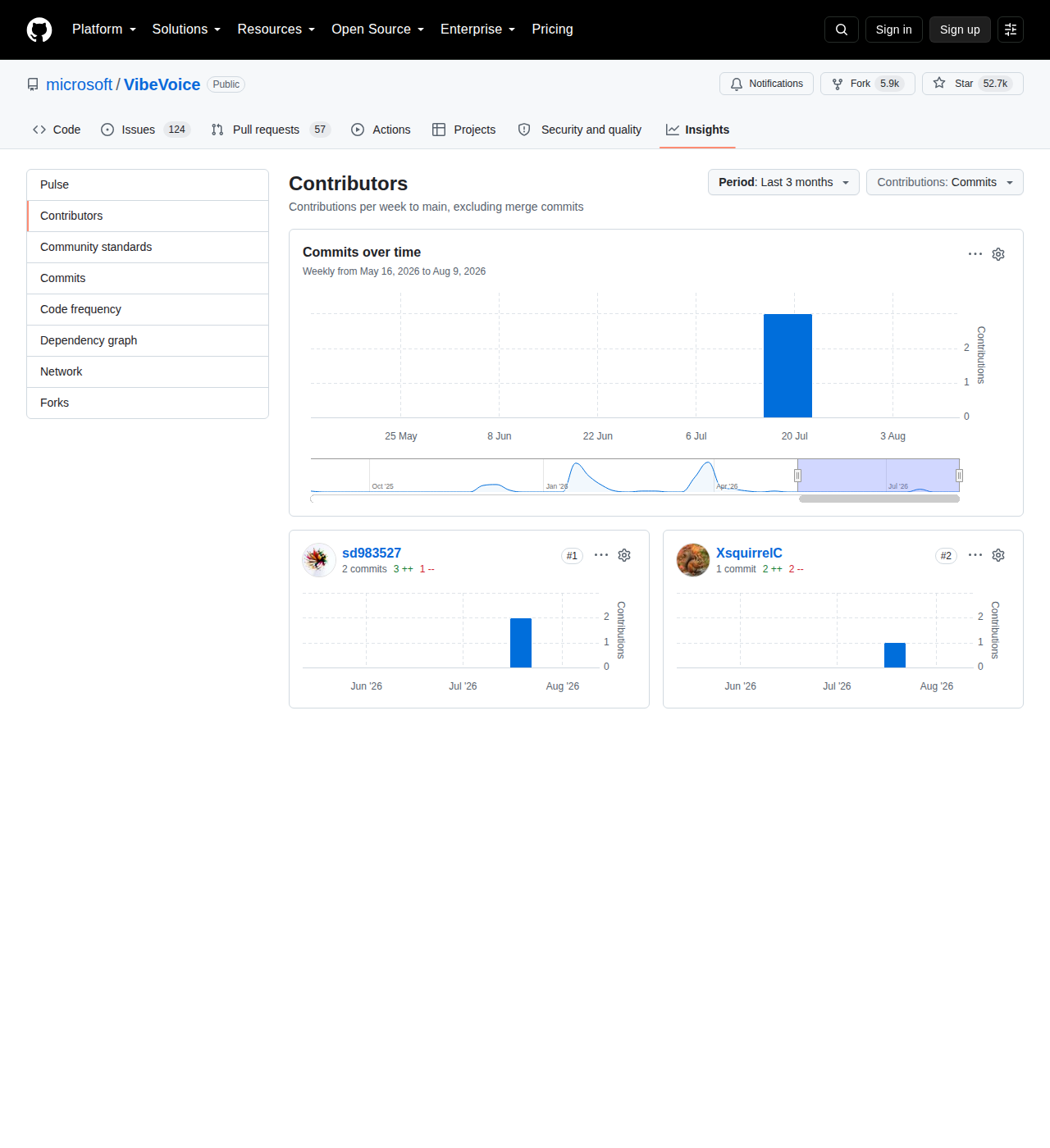1050x1148 pixels.
Task: Open Pulse in the Insights sidebar
Action: 148,184
